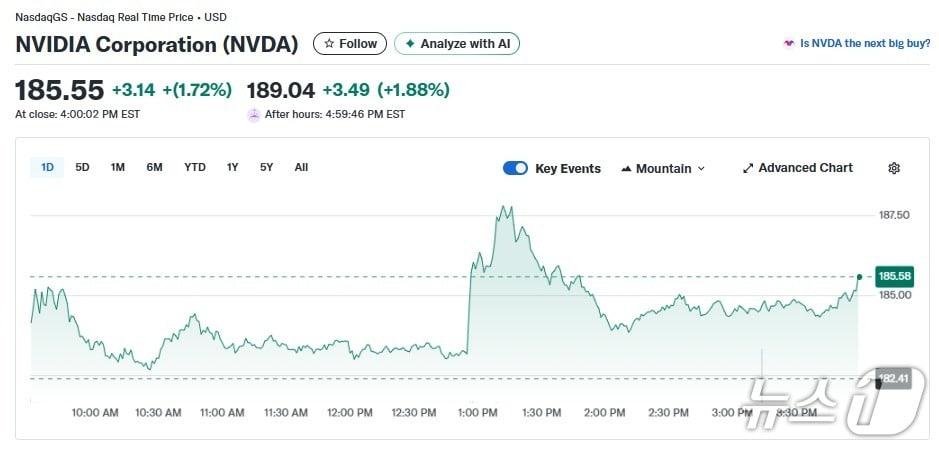Switch to the 5D range tab
This screenshot has width=939, height=449.
coord(82,167)
